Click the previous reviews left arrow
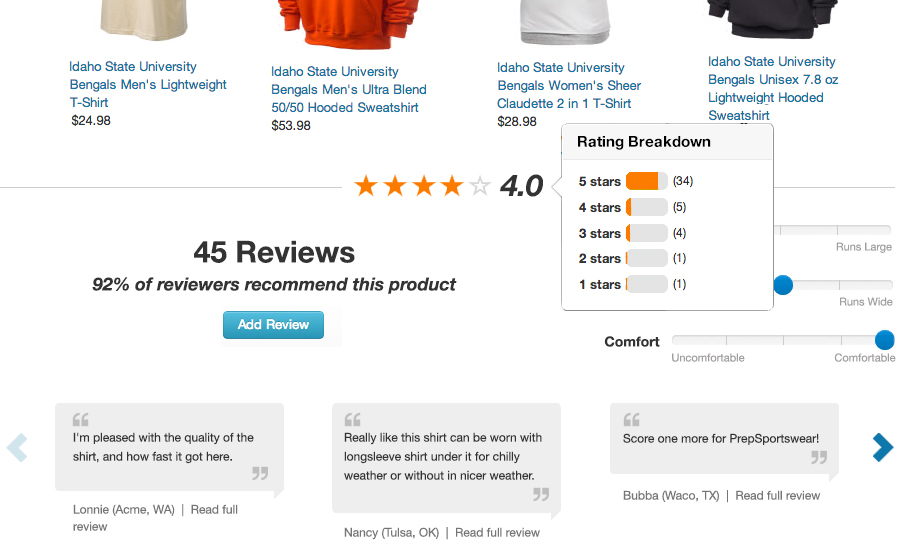 coord(17,447)
